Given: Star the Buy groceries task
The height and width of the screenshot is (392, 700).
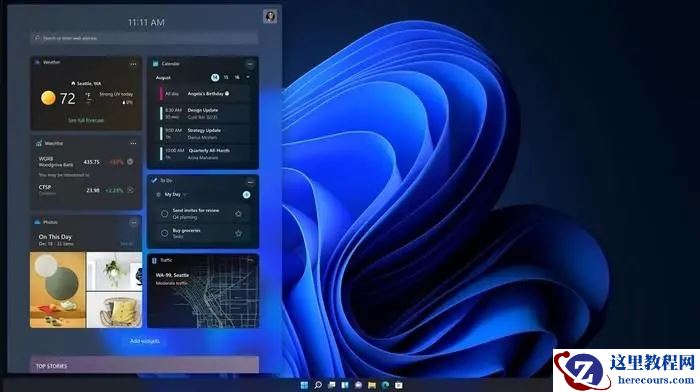Looking at the screenshot, I should click(x=238, y=233).
